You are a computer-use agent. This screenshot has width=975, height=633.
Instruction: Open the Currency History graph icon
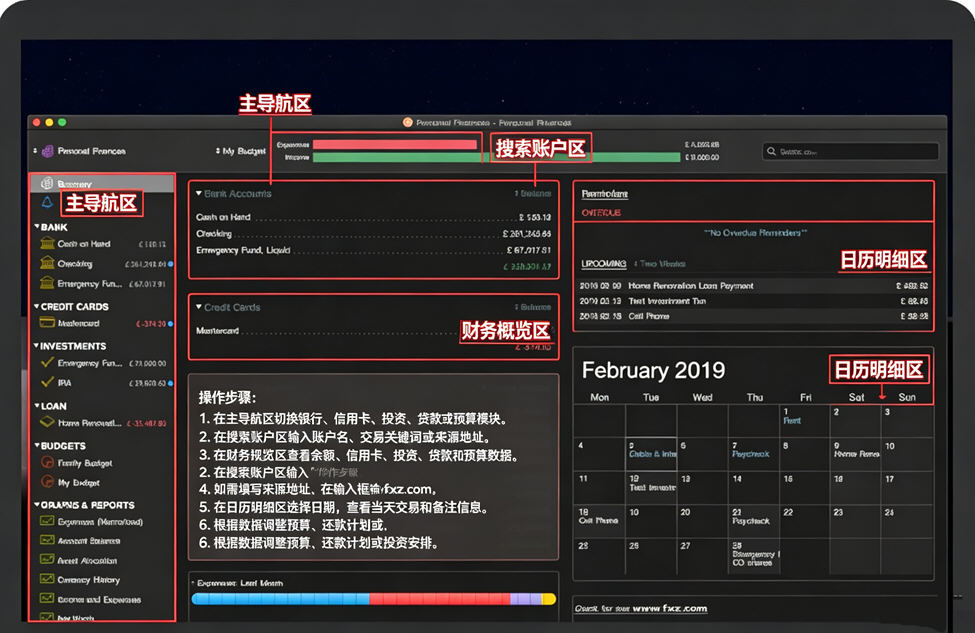47,579
